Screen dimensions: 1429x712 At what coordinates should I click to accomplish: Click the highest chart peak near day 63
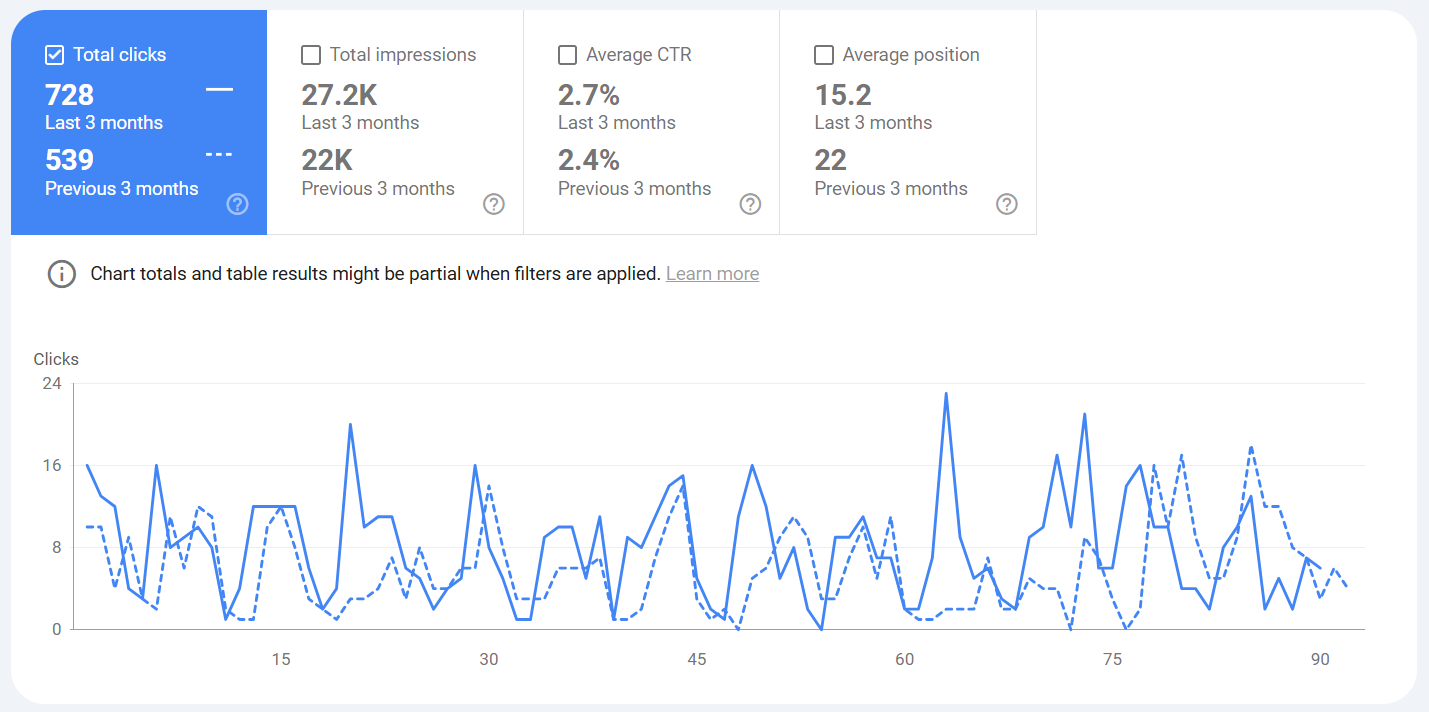pos(946,394)
